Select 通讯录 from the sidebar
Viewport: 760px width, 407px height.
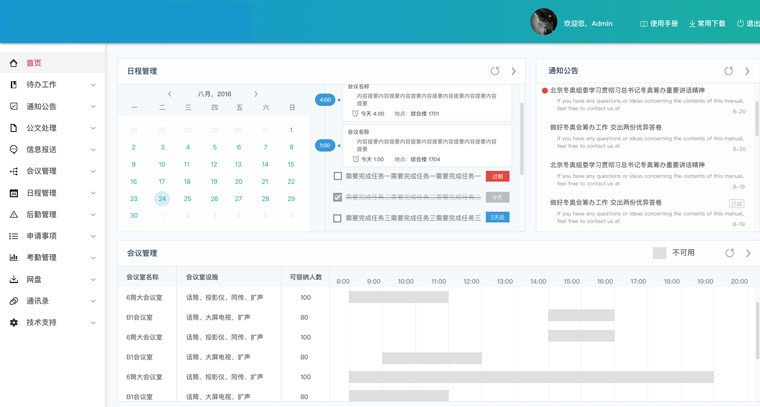coord(38,301)
